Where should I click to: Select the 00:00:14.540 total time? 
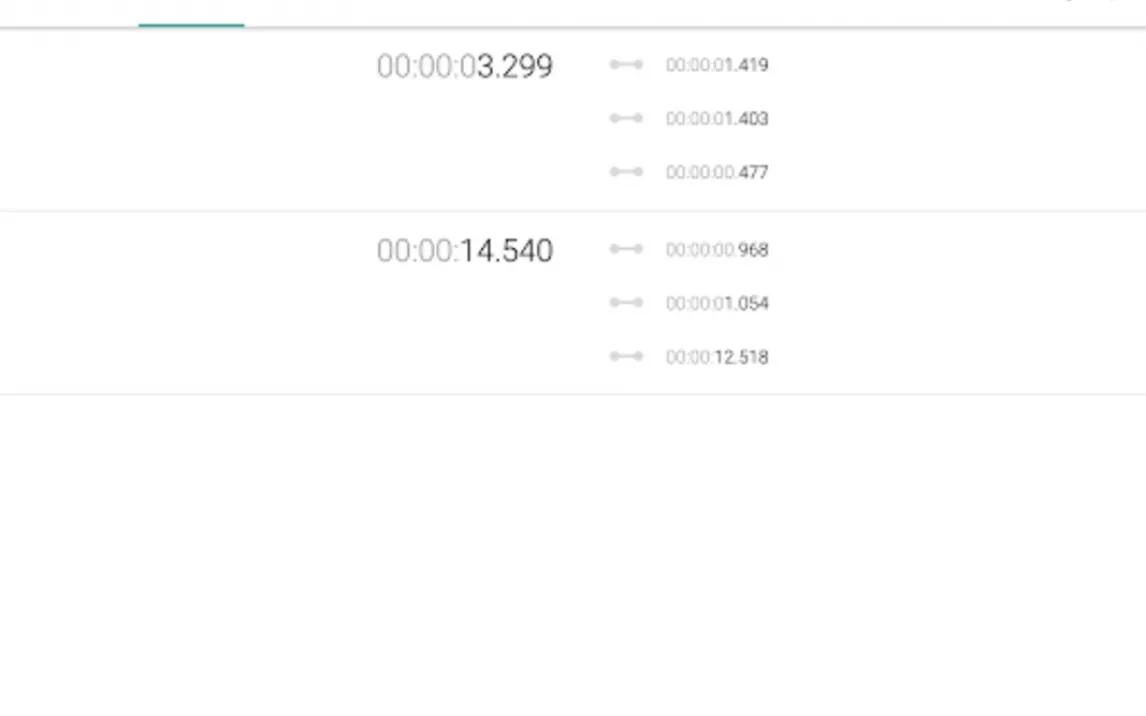pos(465,251)
